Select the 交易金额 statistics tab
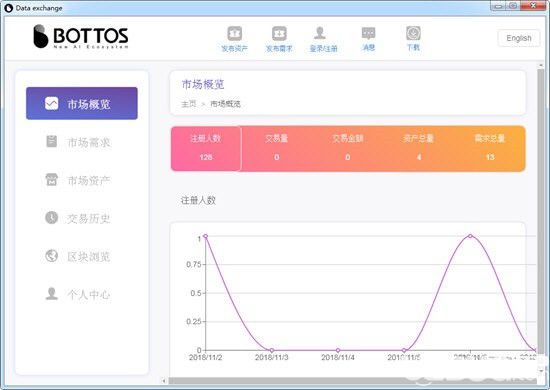This screenshot has height=390, width=550. (348, 148)
